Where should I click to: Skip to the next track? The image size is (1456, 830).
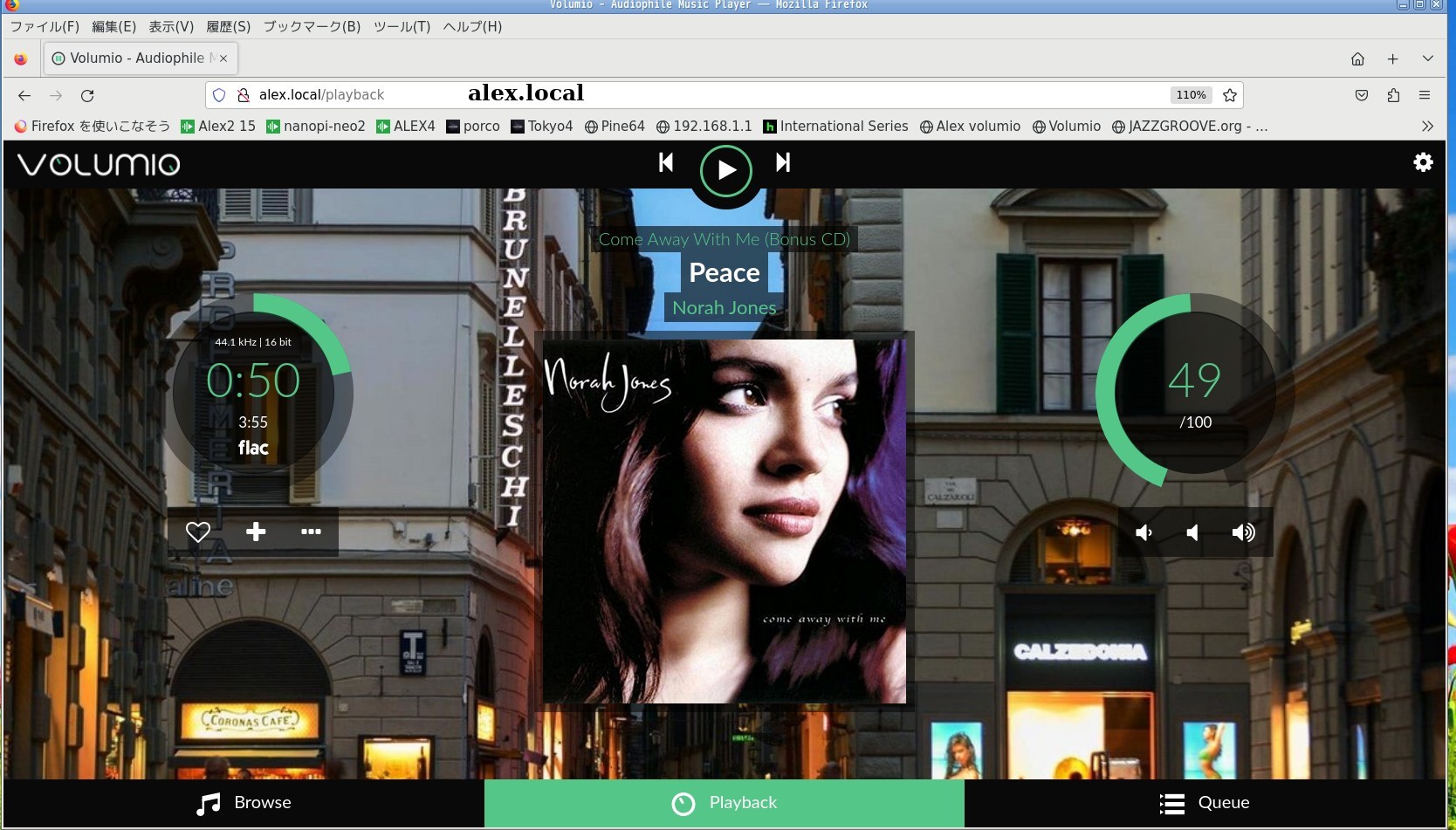click(783, 162)
